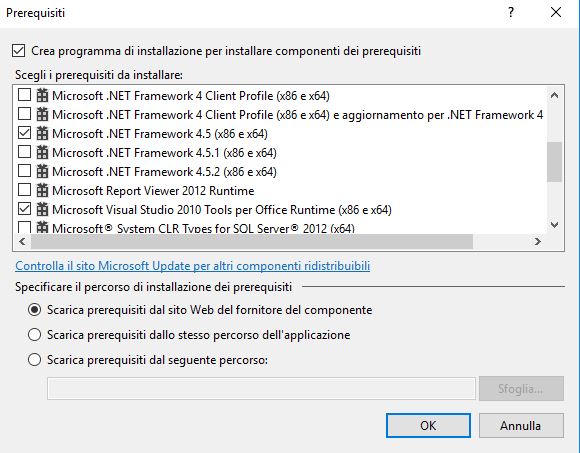This screenshot has width=580, height=453.
Task: Click the horizontal scroll right arrow
Action: [x=538, y=241]
